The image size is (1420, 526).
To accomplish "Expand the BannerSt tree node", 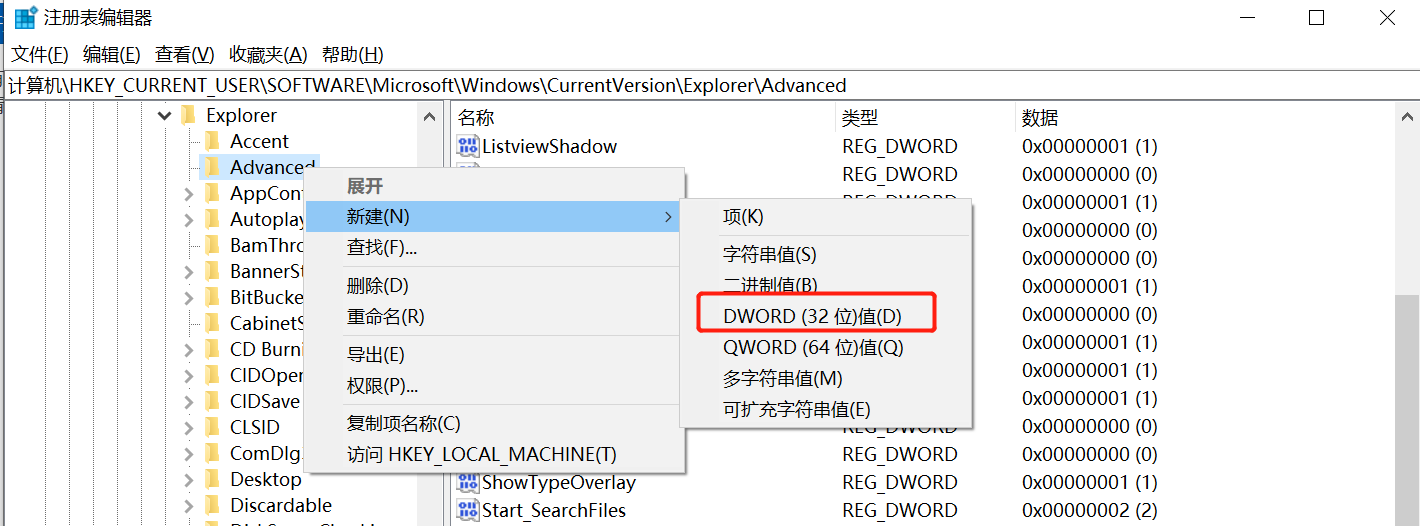I will coord(189,272).
